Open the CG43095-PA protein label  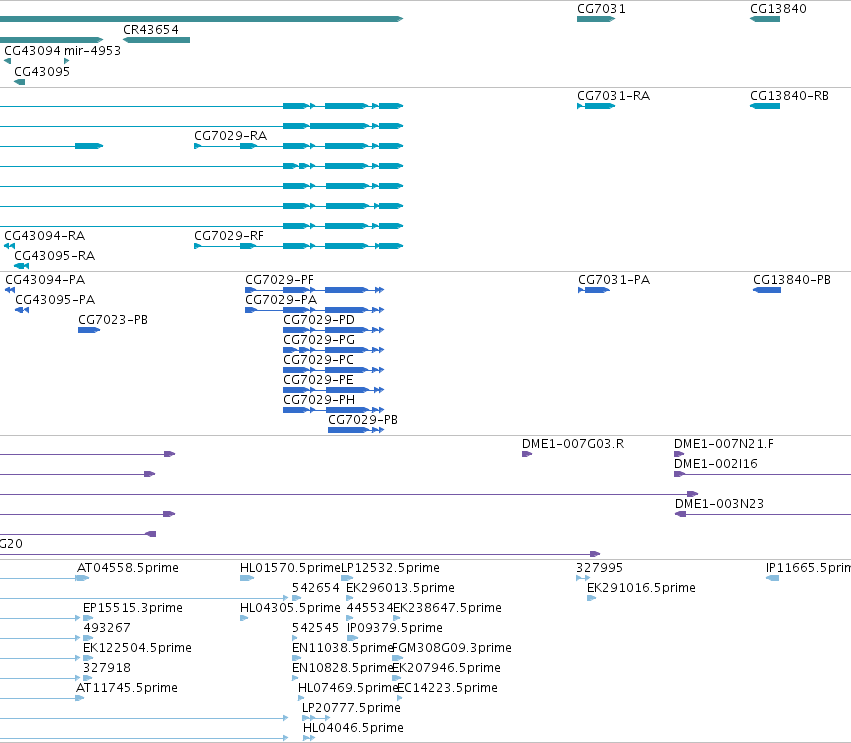pyautogui.click(x=55, y=300)
